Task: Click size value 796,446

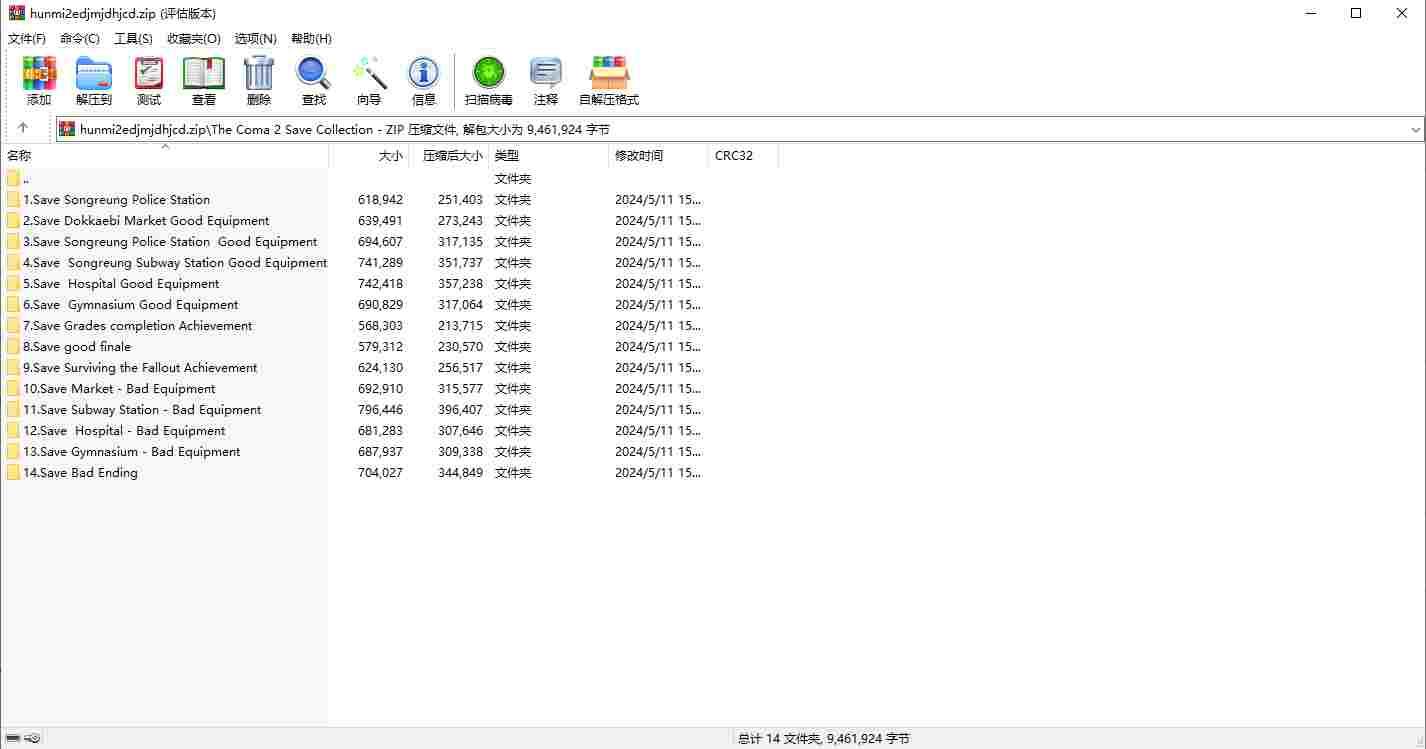Action: (380, 410)
